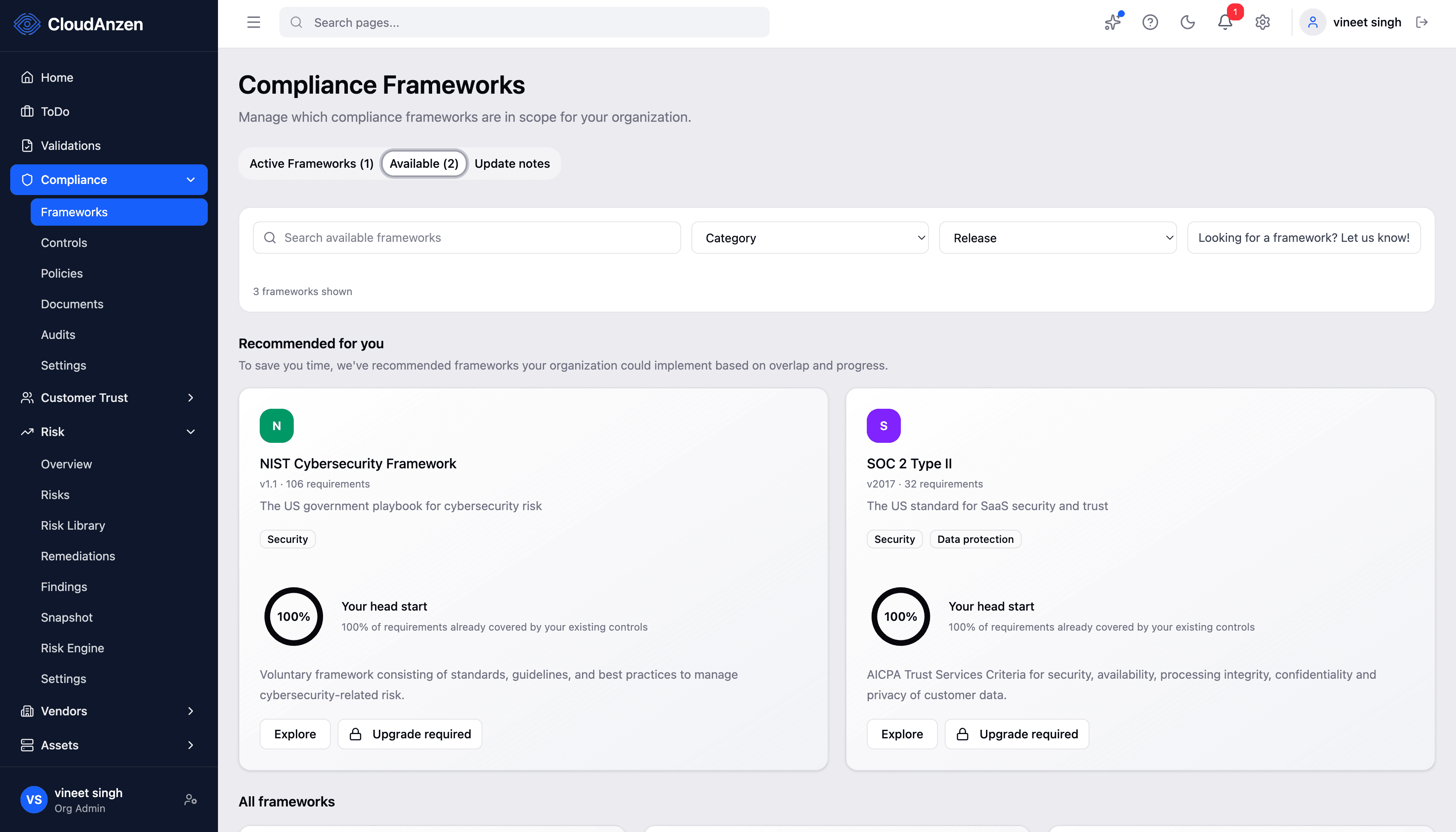Open Policies in sidebar
Screen dimensions: 1456x832
(x=62, y=273)
